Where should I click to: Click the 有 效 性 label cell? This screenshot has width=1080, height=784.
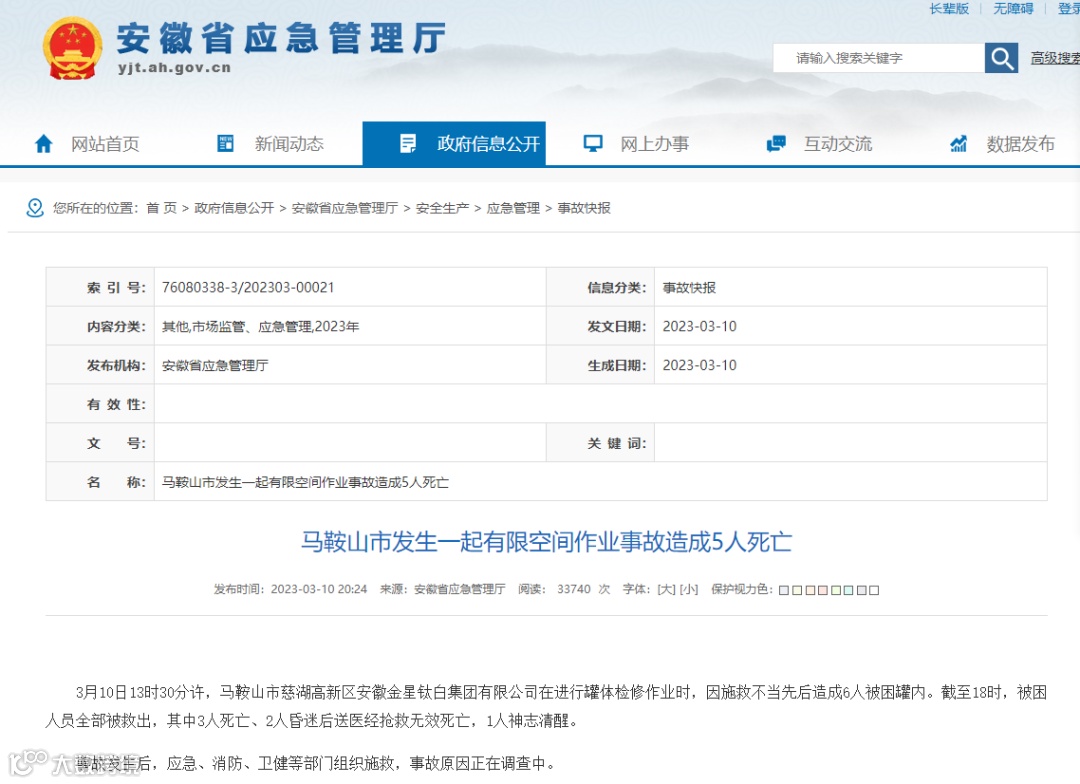pyautogui.click(x=101, y=404)
